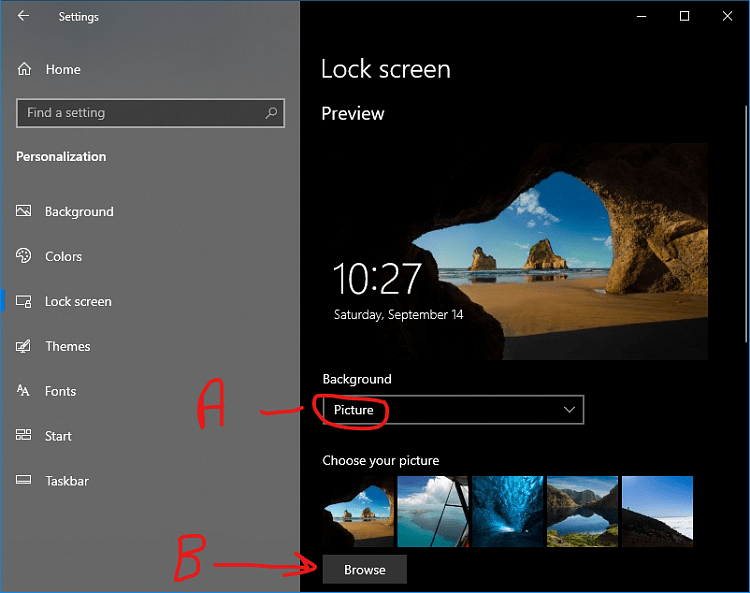Open Background personalization page
Image resolution: width=750 pixels, height=593 pixels.
coord(79,211)
